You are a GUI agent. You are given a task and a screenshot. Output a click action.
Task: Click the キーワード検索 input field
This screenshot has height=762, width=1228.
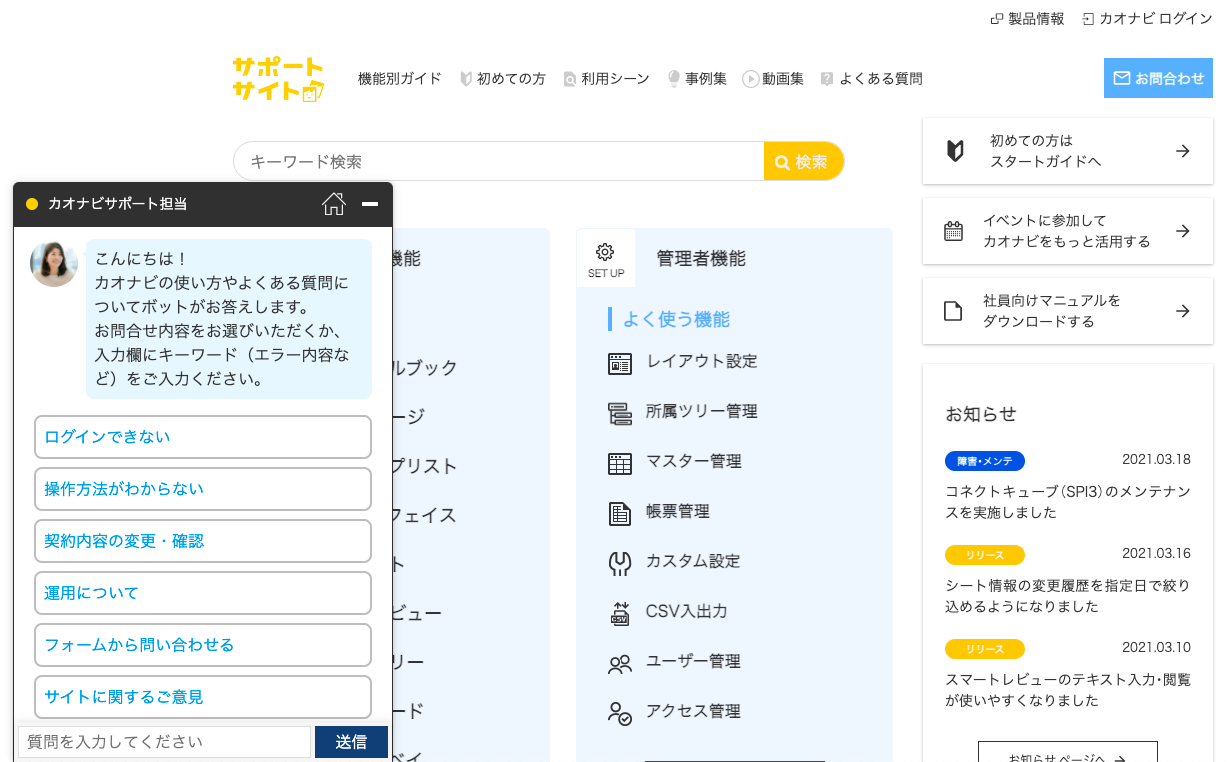point(498,161)
